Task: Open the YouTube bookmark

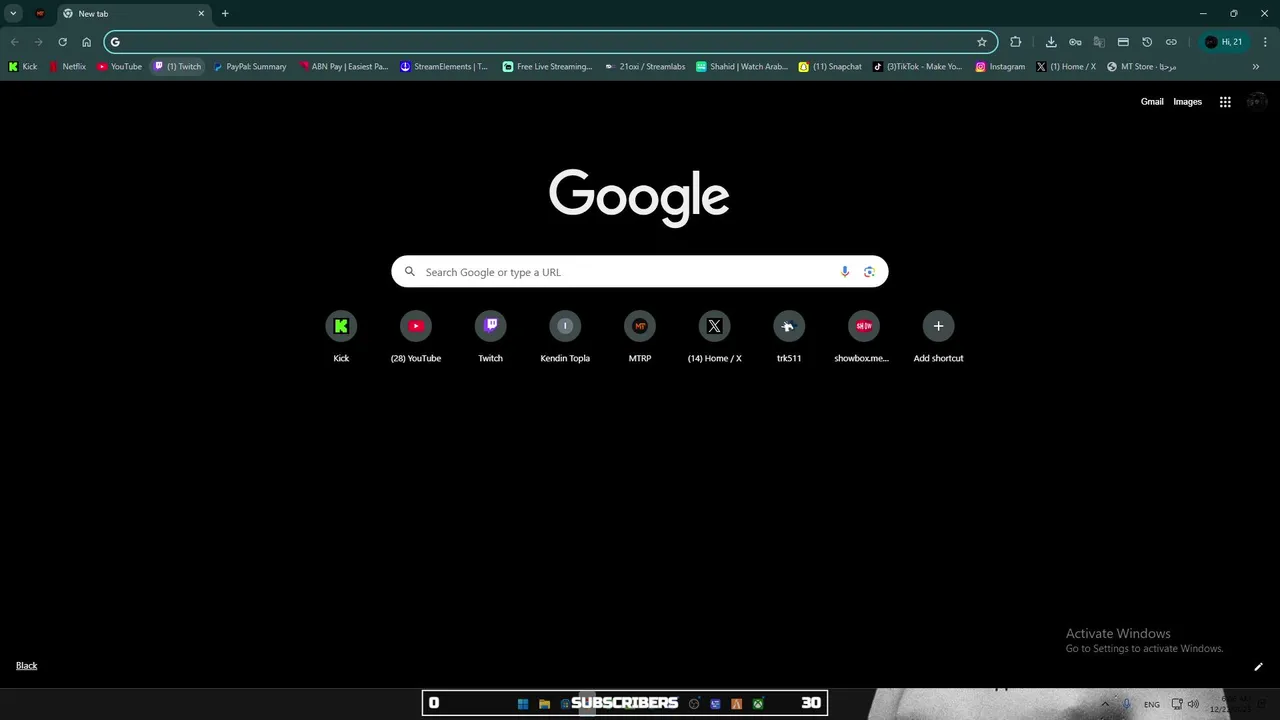Action: coord(120,67)
